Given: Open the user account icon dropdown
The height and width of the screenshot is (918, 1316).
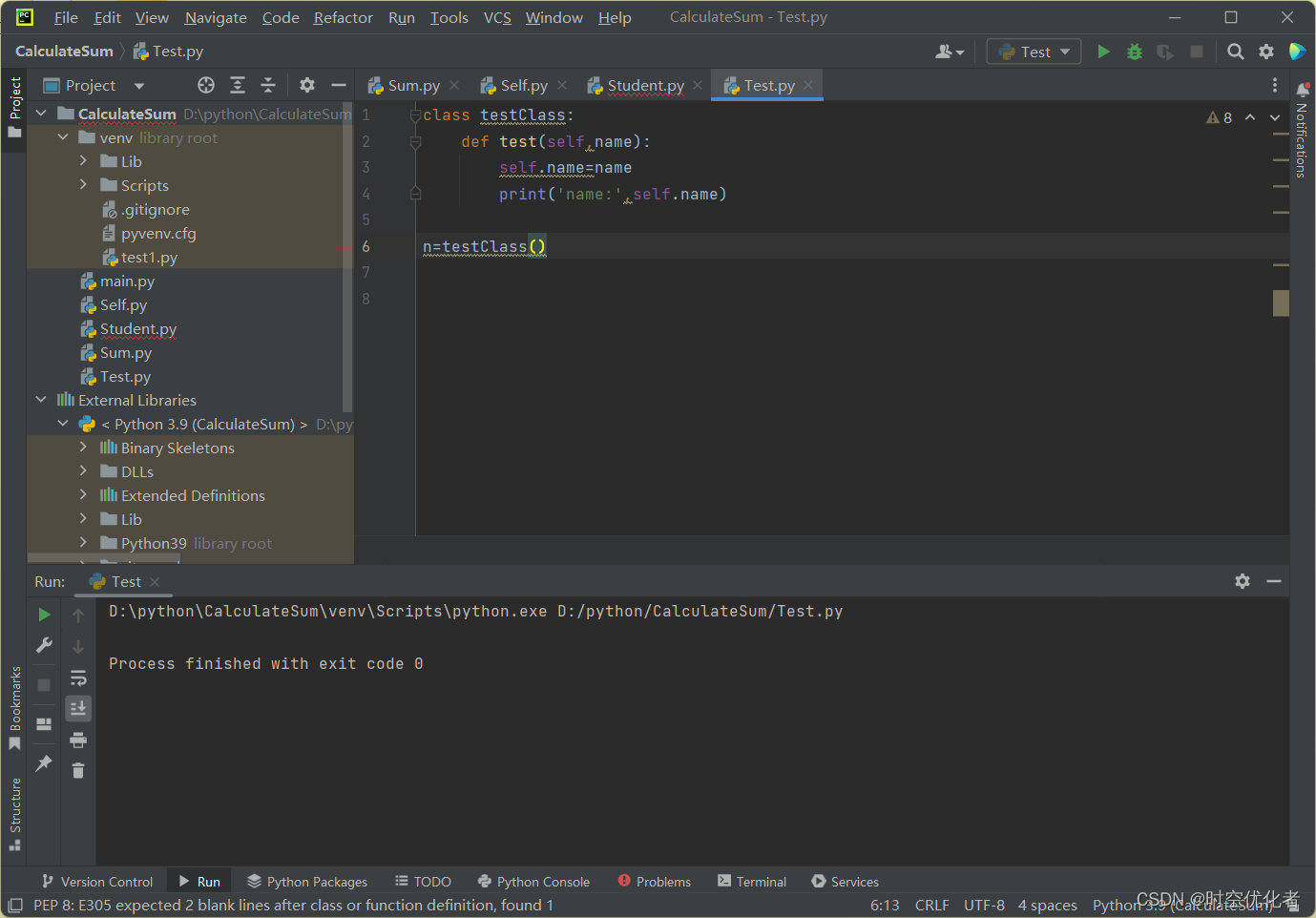Looking at the screenshot, I should 950,52.
